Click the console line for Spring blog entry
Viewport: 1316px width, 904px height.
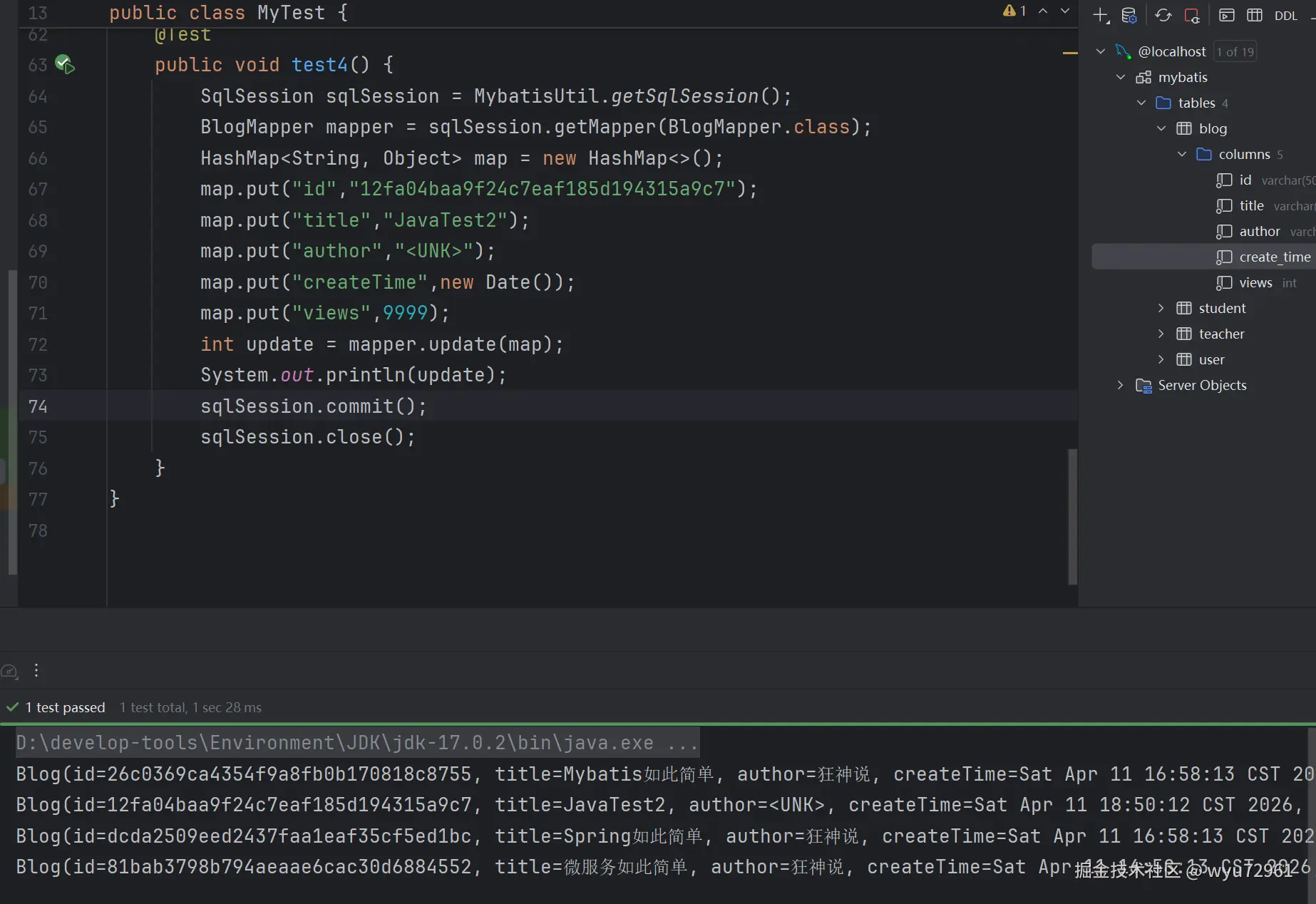(664, 836)
